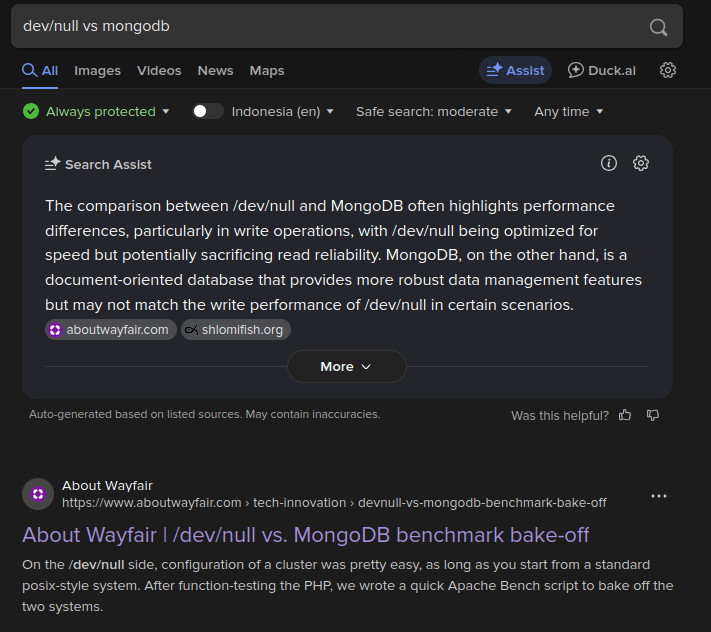Viewport: 711px width, 632px height.
Task: Toggle the Indonesia region switch
Action: coord(208,111)
